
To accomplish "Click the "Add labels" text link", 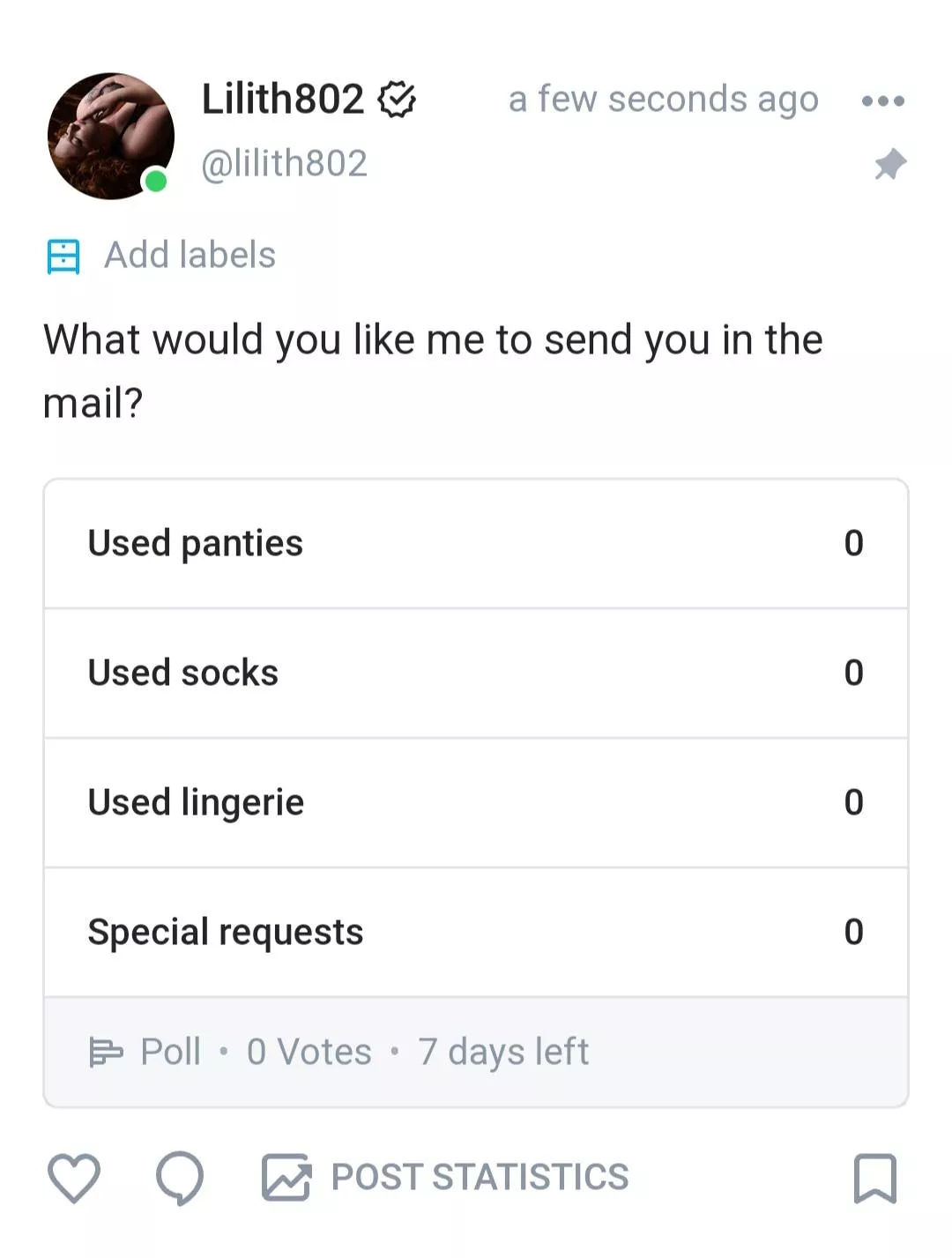I will pyautogui.click(x=190, y=256).
